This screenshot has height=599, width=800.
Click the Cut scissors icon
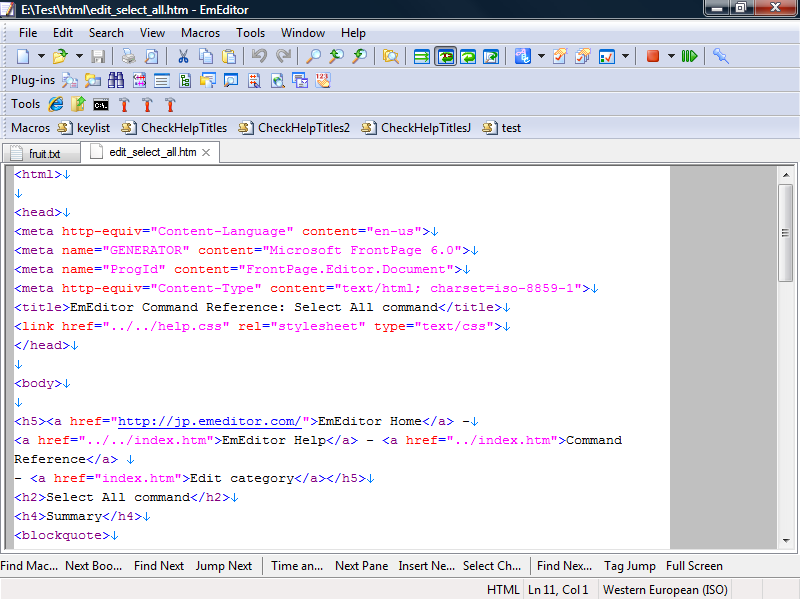[x=183, y=56]
